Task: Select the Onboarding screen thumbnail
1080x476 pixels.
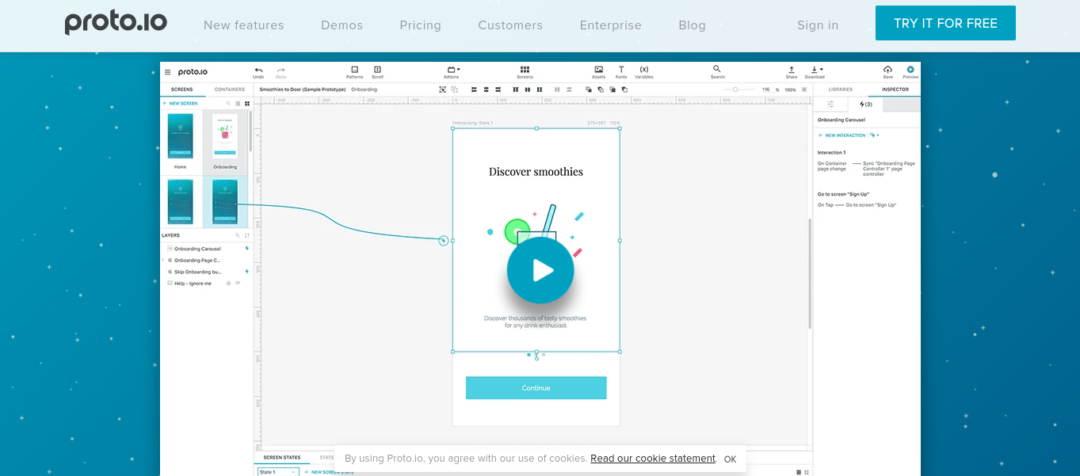Action: pos(225,136)
